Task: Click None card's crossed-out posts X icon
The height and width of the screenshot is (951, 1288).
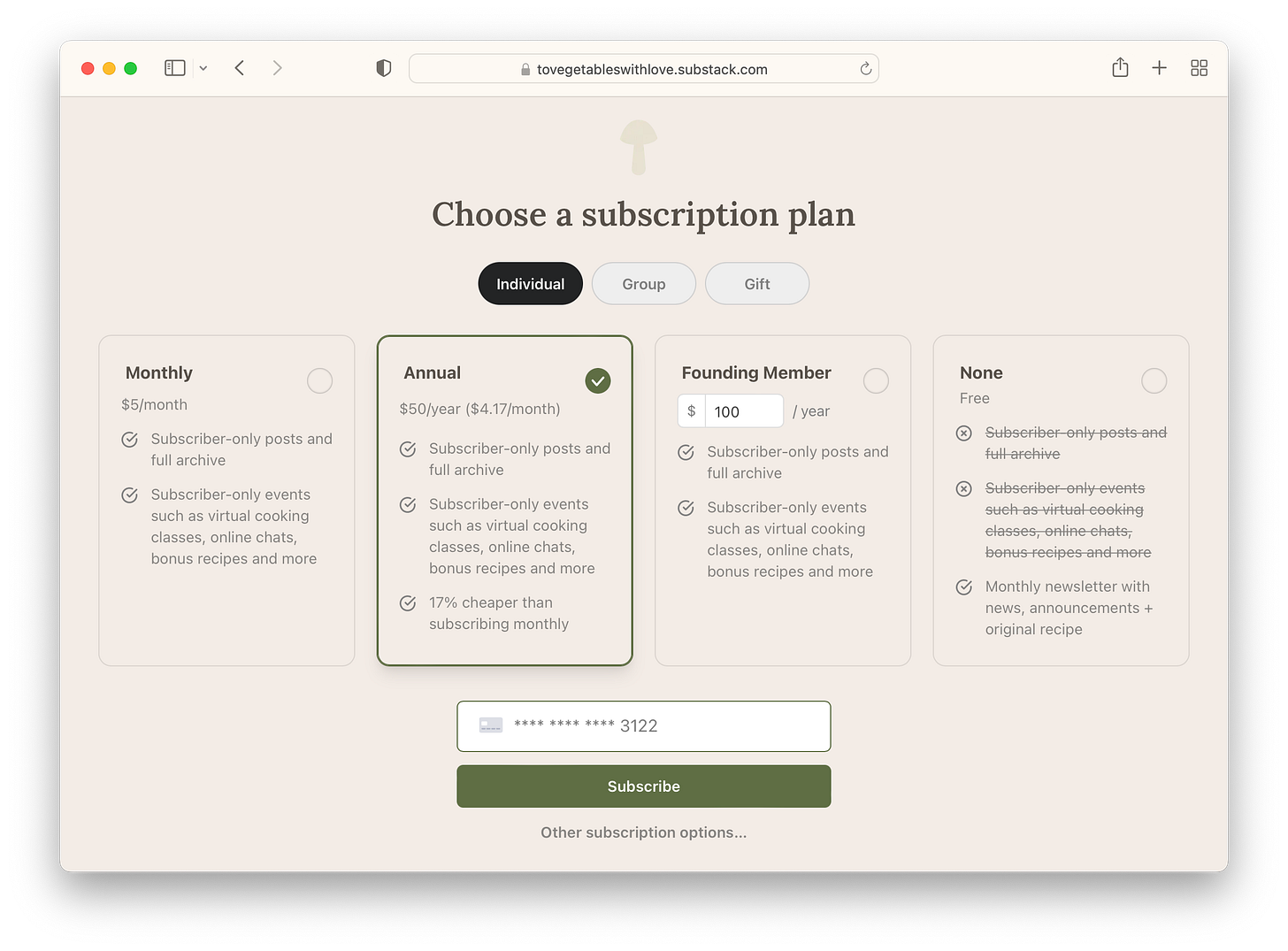Action: point(964,433)
